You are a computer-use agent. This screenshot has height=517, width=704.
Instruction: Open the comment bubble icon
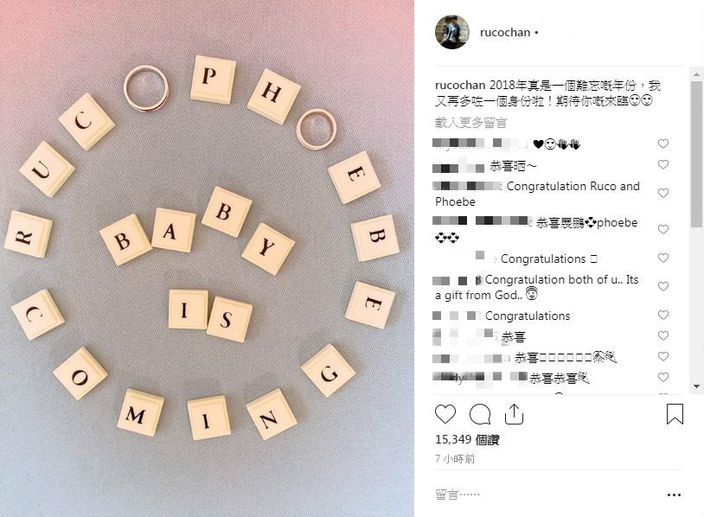pos(480,414)
